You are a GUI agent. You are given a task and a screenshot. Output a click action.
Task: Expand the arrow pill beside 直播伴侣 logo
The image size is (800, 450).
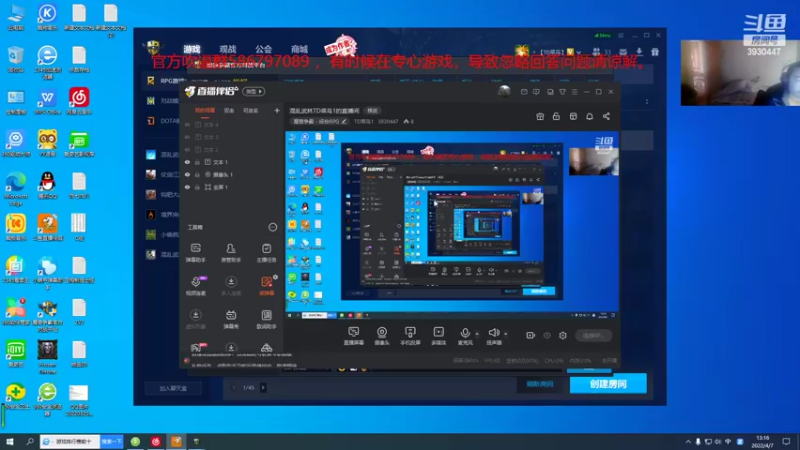coord(254,91)
